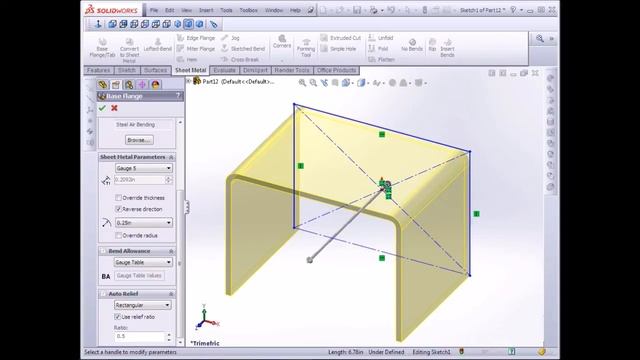Open the Insert menu
Image resolution: width=640 pixels, height=360 pixels.
(x=206, y=10)
